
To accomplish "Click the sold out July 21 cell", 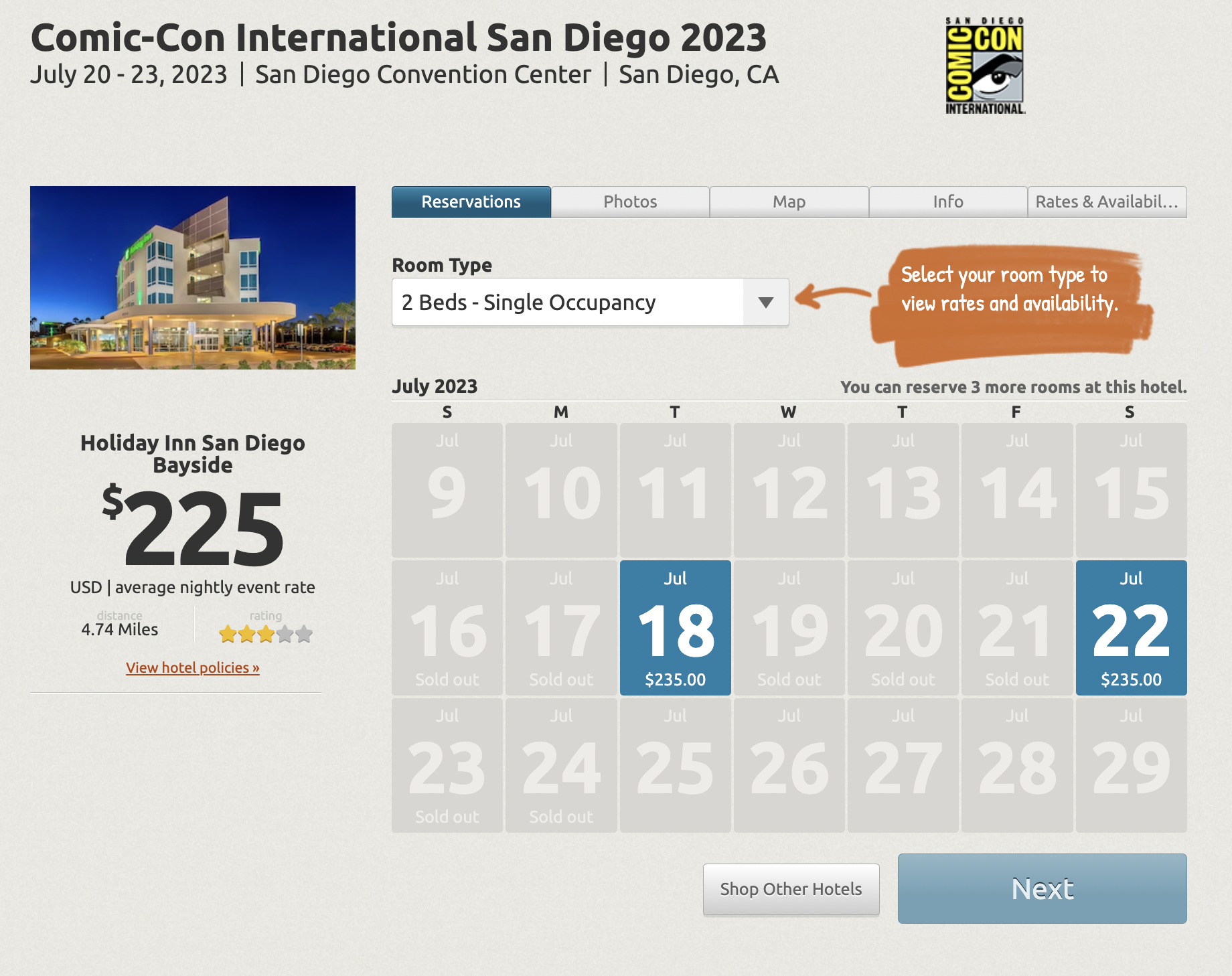I will pyautogui.click(x=1017, y=628).
